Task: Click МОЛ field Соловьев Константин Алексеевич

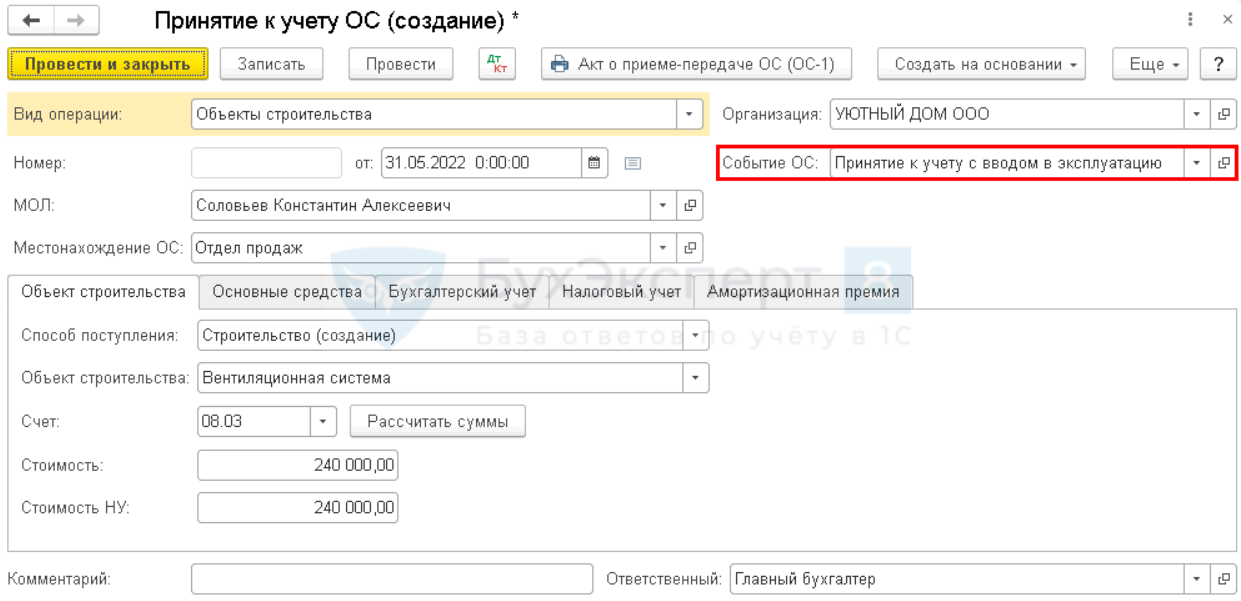Action: 421,205
